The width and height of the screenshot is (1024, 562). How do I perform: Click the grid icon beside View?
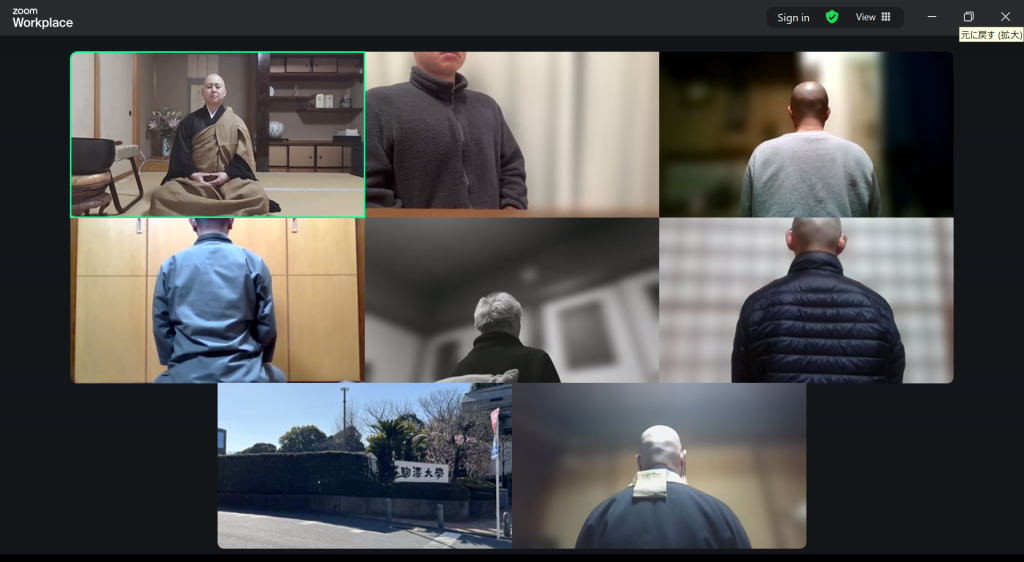886,17
